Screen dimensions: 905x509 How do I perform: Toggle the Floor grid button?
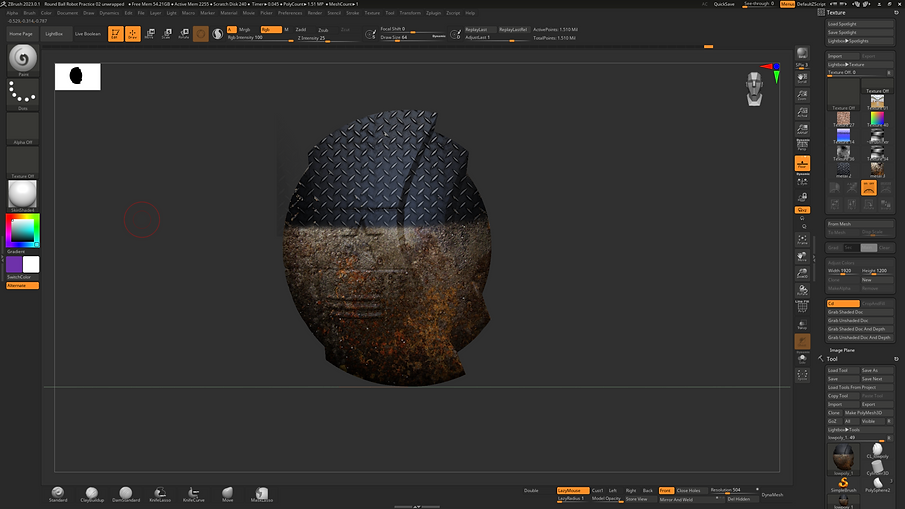pyautogui.click(x=802, y=164)
